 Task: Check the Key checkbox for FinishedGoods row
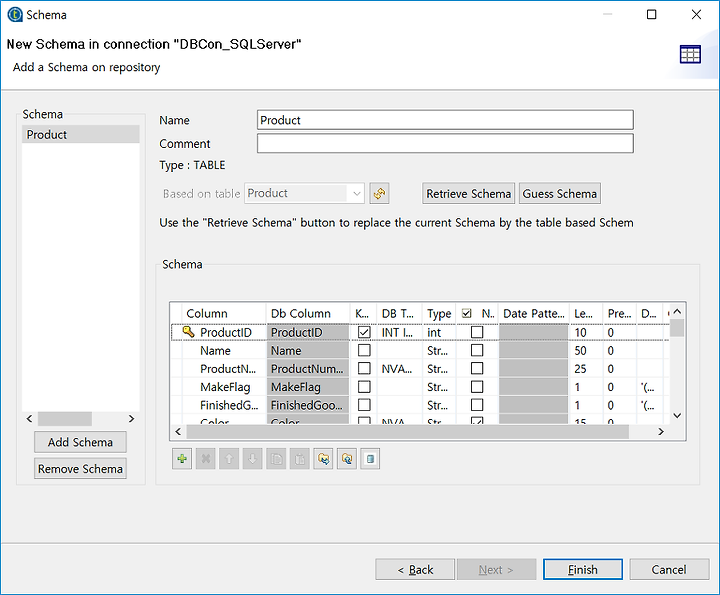click(364, 405)
